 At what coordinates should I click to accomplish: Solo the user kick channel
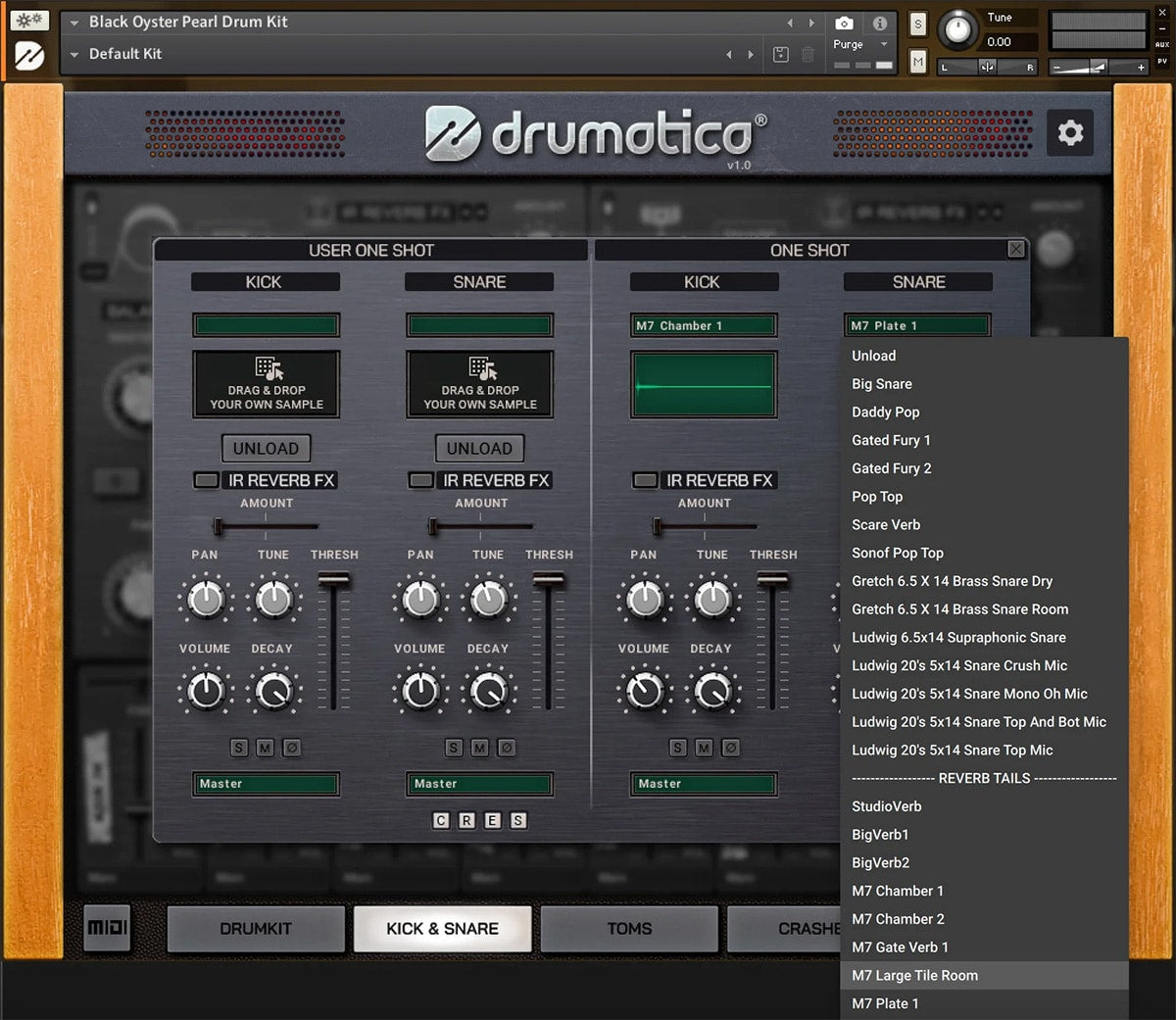coord(239,748)
